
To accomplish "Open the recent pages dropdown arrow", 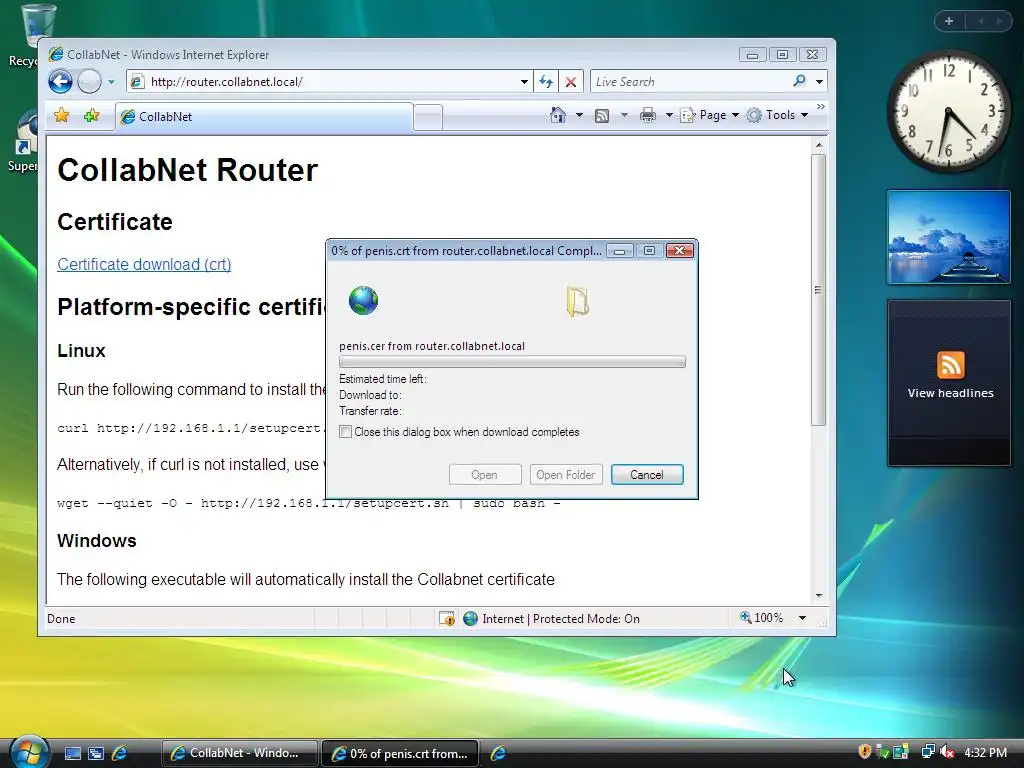I will [x=111, y=82].
